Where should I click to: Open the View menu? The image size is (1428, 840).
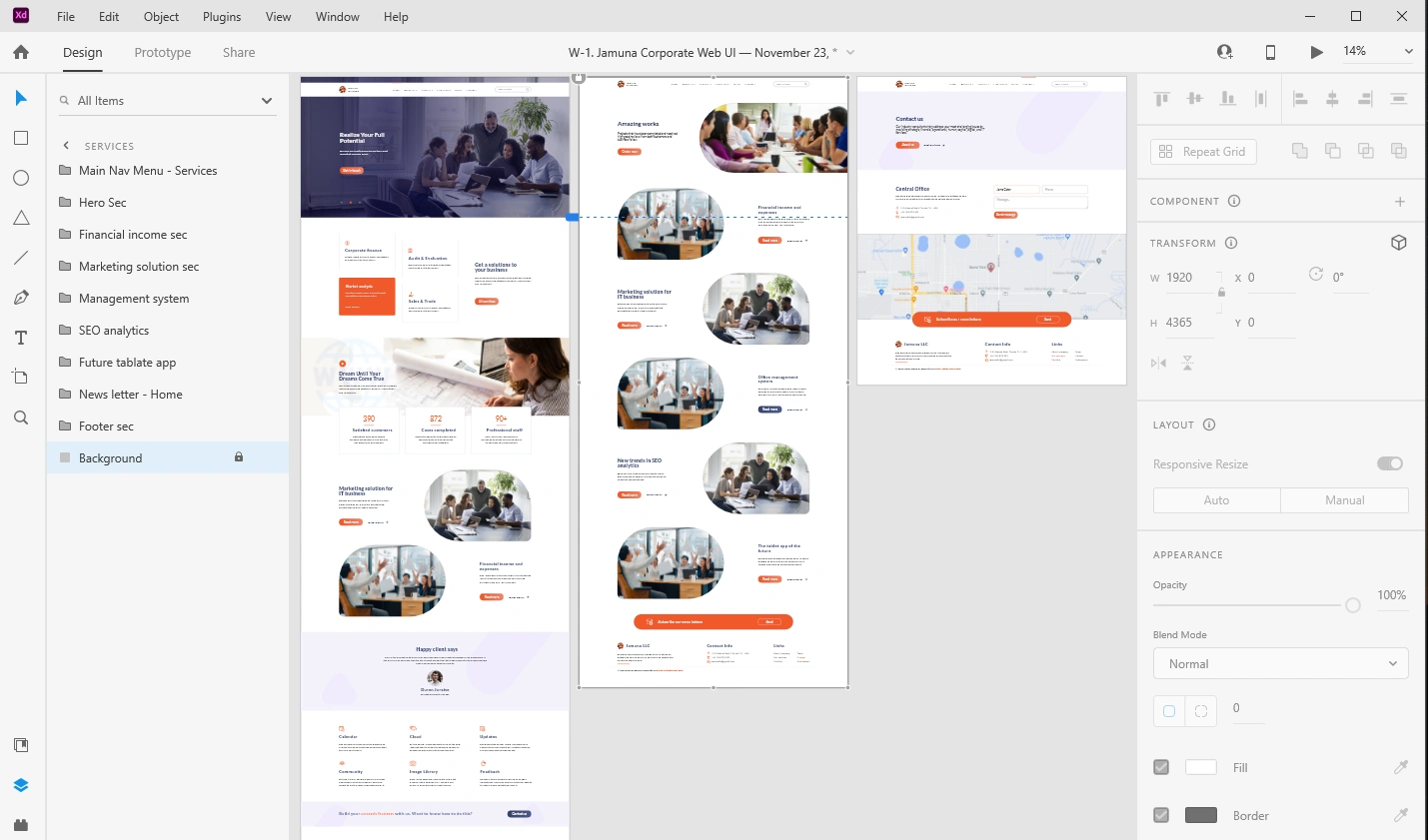tap(279, 17)
